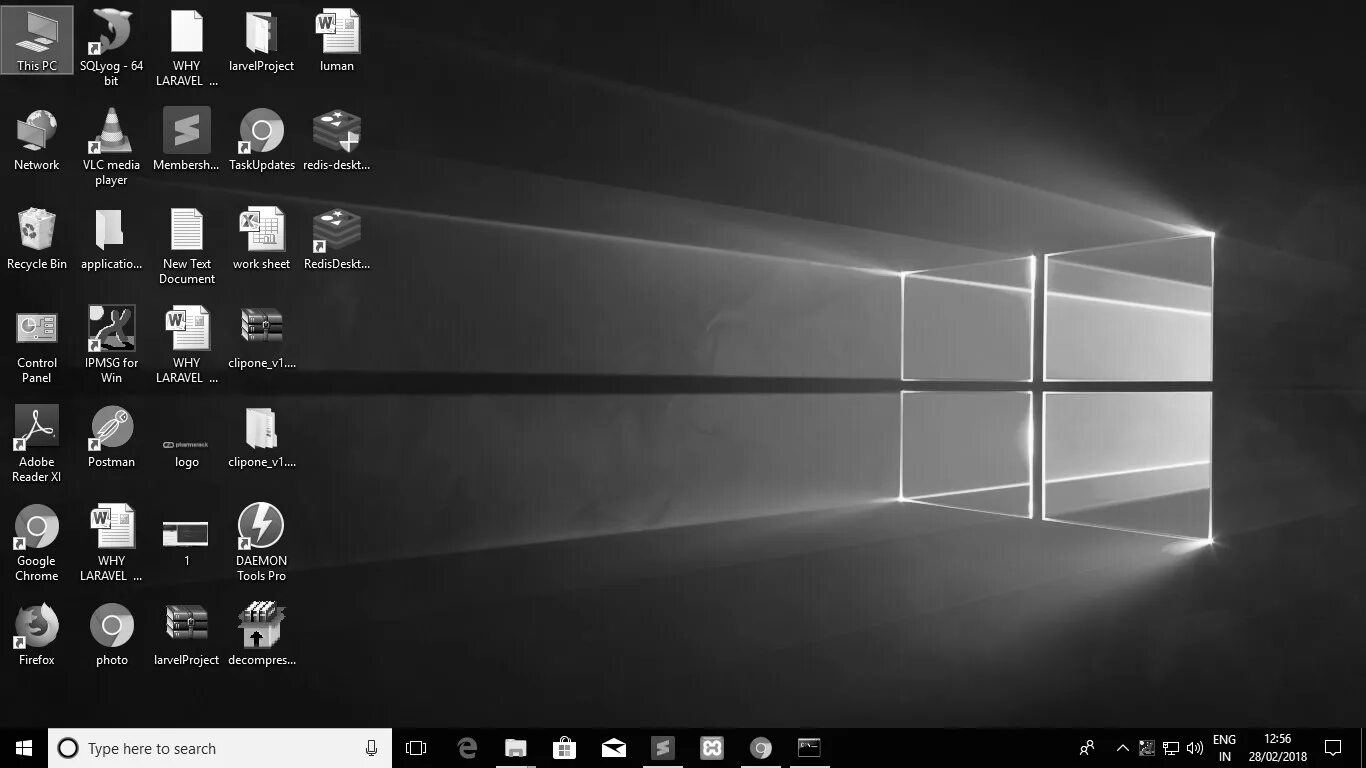Select the applicatio... file icon
The image size is (1366, 768).
click(x=111, y=238)
